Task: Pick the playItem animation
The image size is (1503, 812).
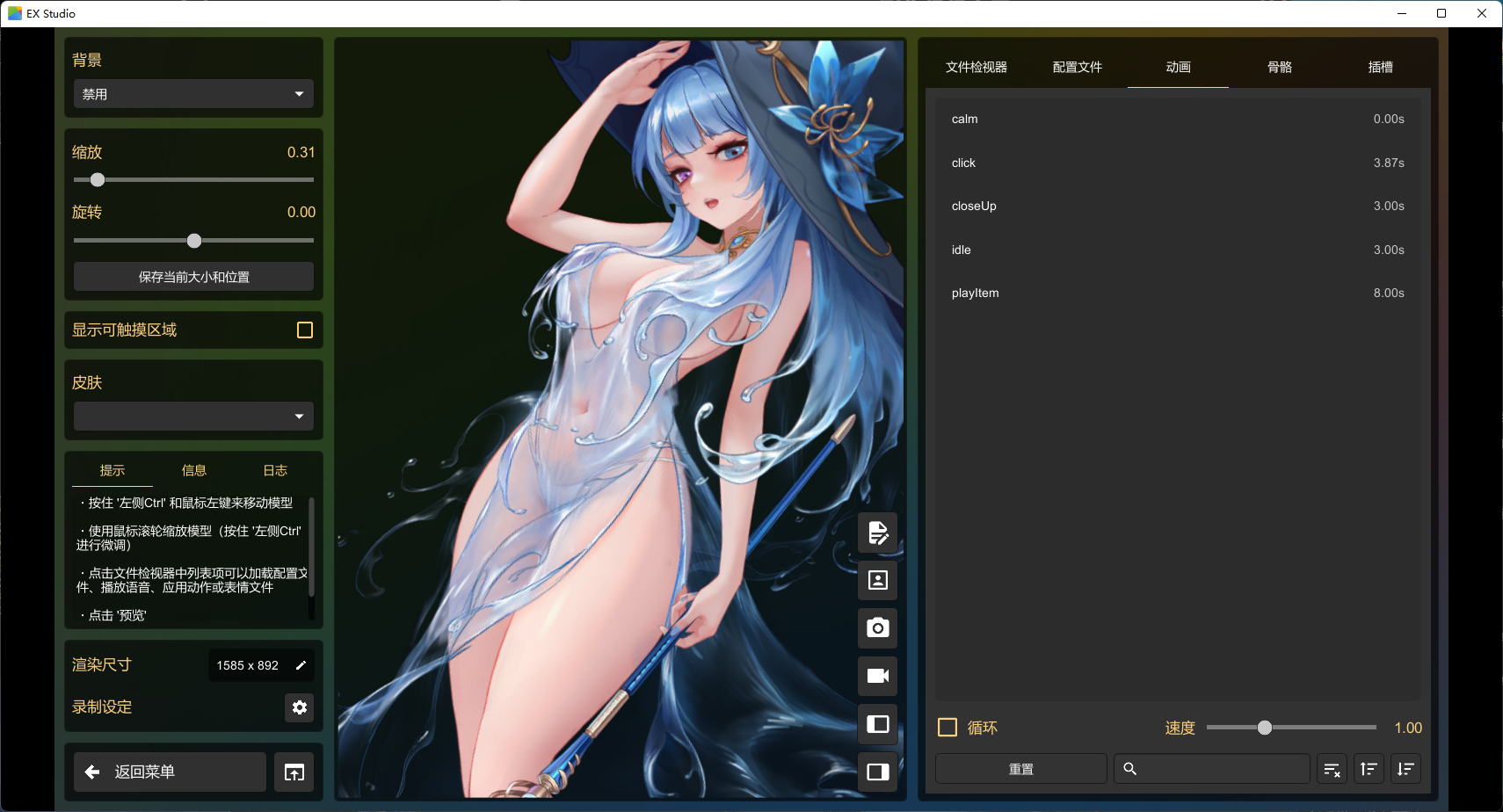Action: click(1178, 294)
